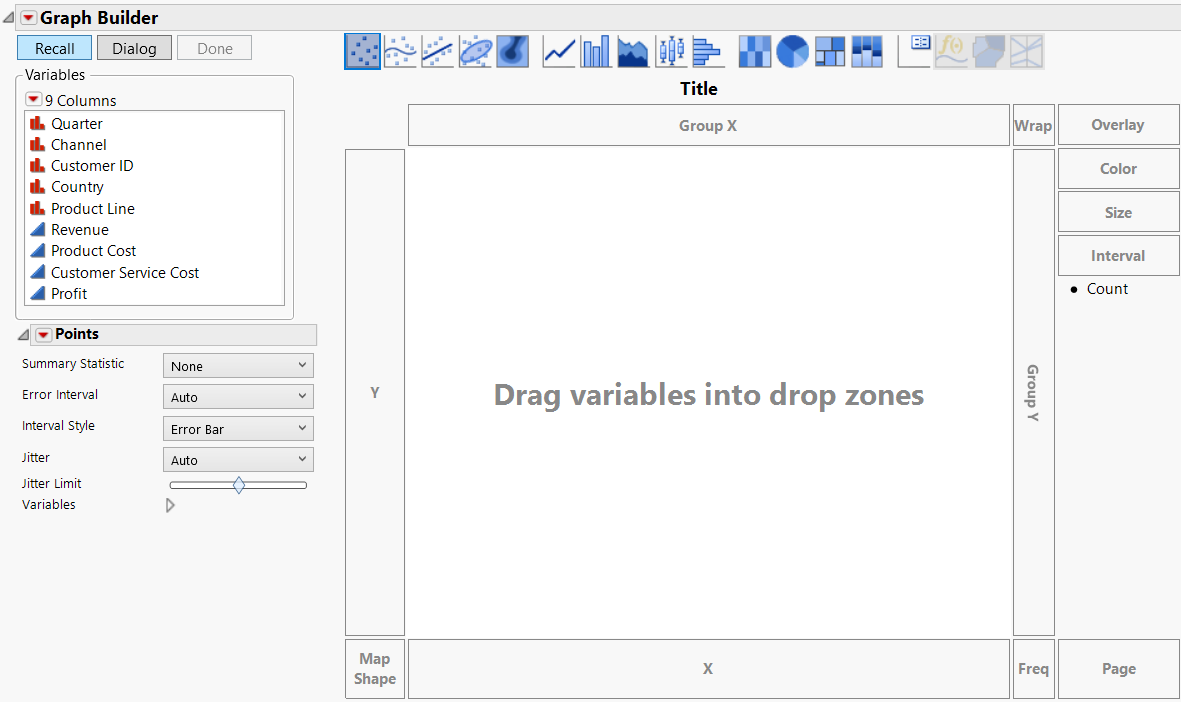Click the Recall button
The width and height of the screenshot is (1181, 702).
tap(54, 47)
